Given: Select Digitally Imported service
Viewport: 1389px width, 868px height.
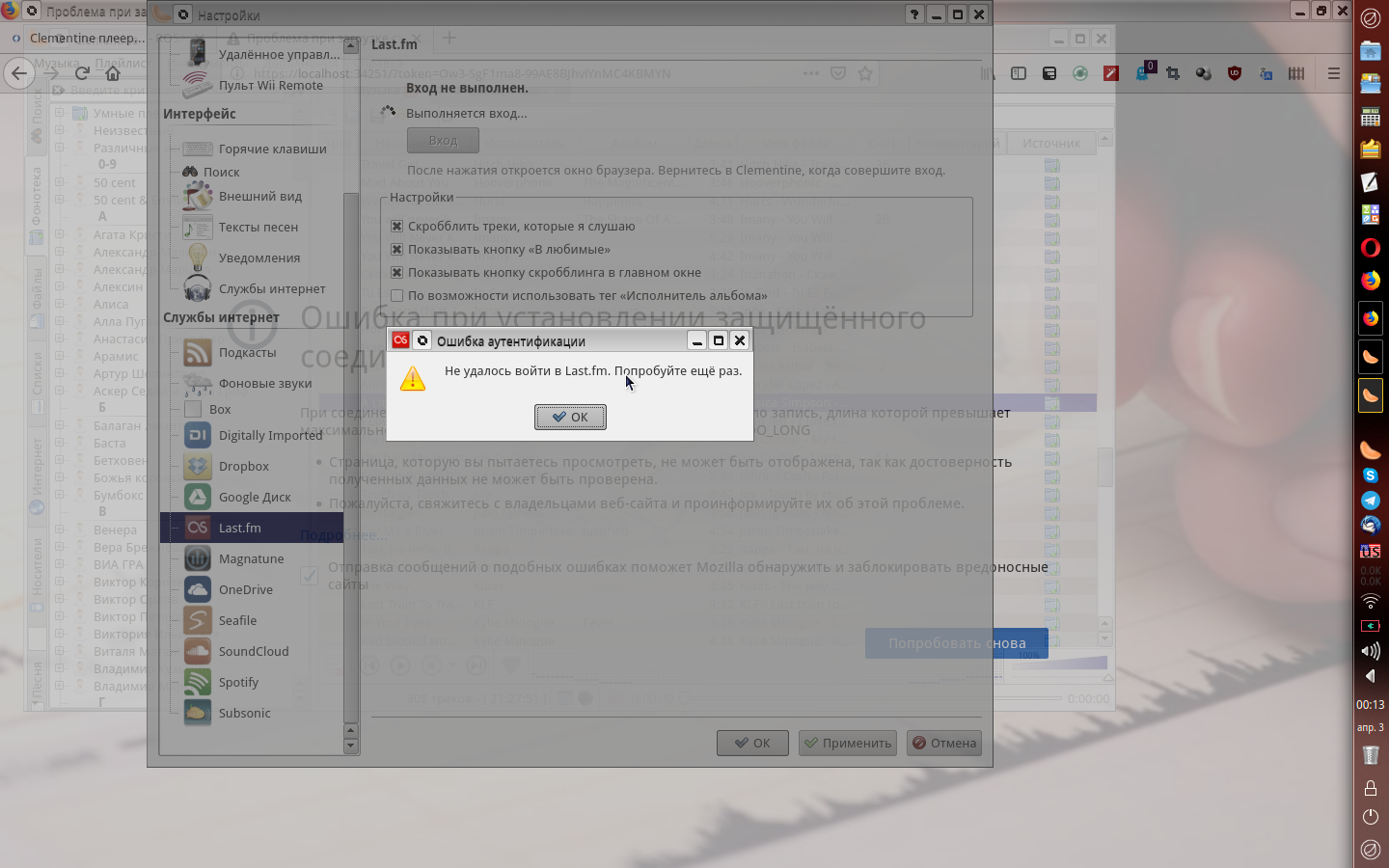Looking at the screenshot, I should (251, 435).
